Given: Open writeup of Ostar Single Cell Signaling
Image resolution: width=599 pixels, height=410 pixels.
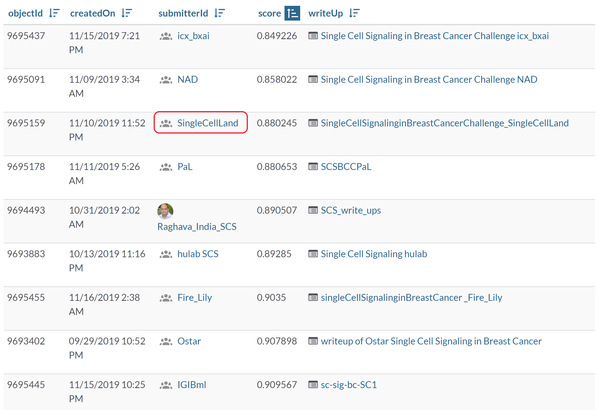Looking at the screenshot, I should pyautogui.click(x=431, y=341).
